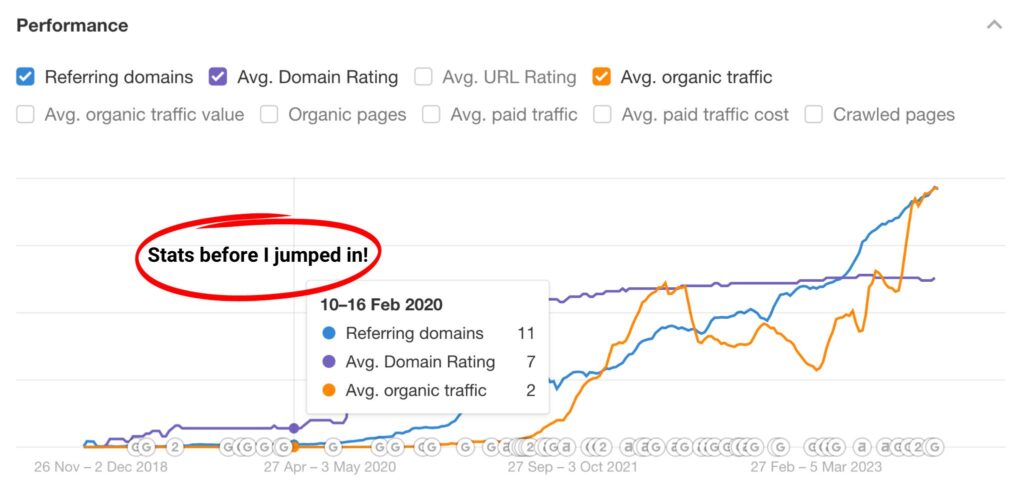1024x488 pixels.
Task: Click the orange Avg. organic traffic dot in the tooltip
Action: click(x=329, y=390)
